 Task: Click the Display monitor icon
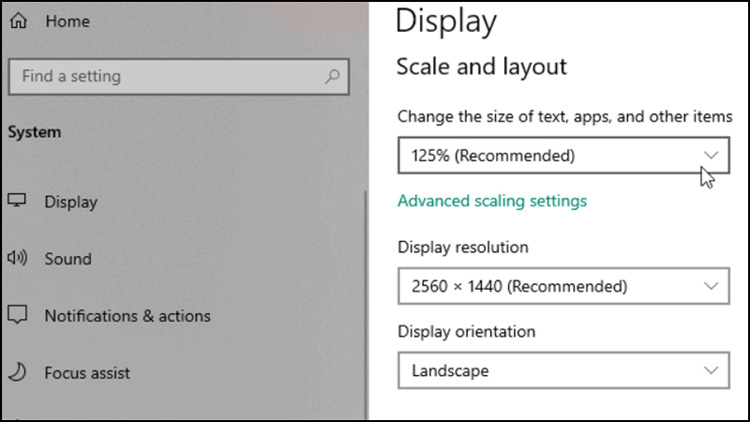(x=17, y=200)
